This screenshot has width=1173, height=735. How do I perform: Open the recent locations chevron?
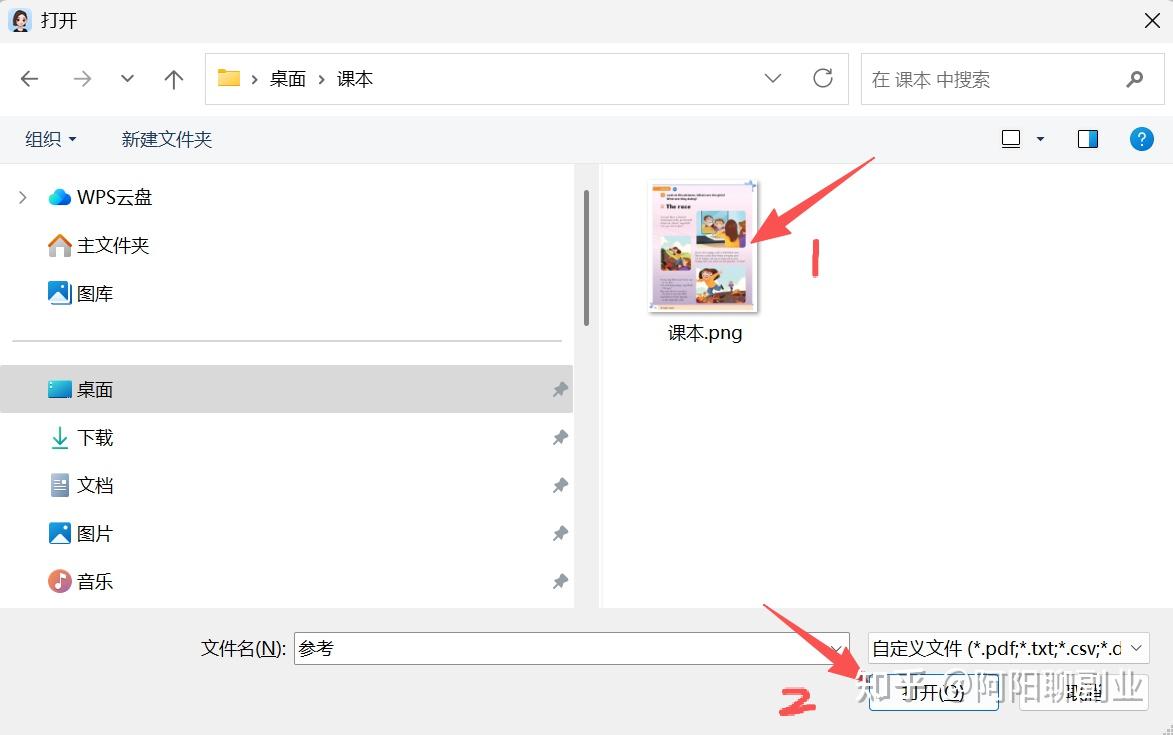tap(127, 79)
